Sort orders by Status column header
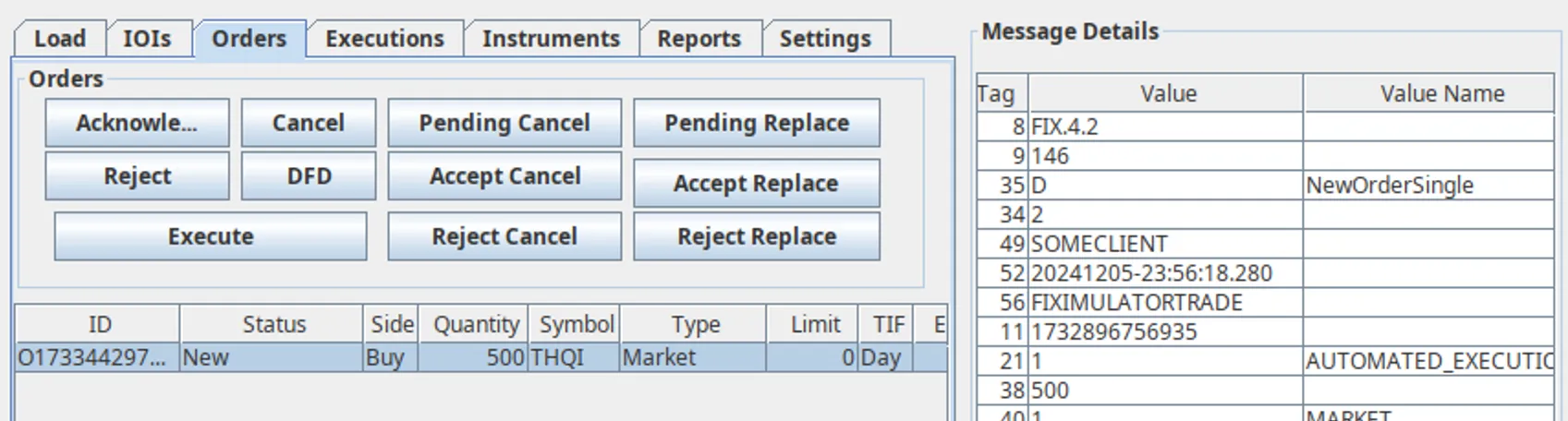The image size is (1568, 421). (273, 324)
